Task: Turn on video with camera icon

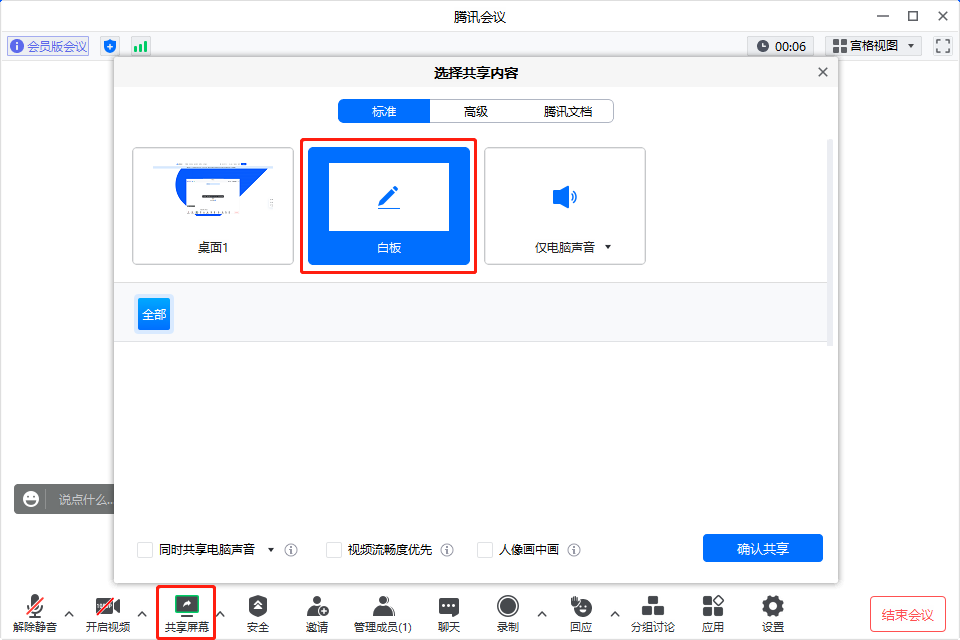Action: [108, 606]
